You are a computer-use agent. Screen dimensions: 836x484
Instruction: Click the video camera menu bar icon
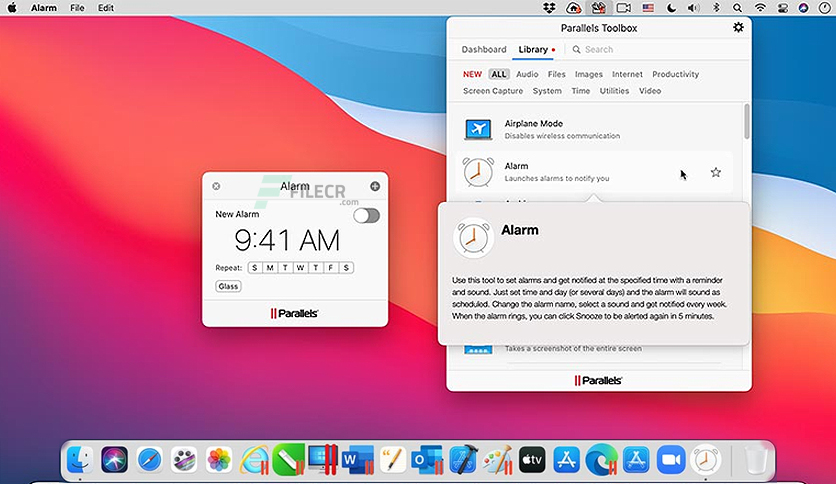(623, 7)
